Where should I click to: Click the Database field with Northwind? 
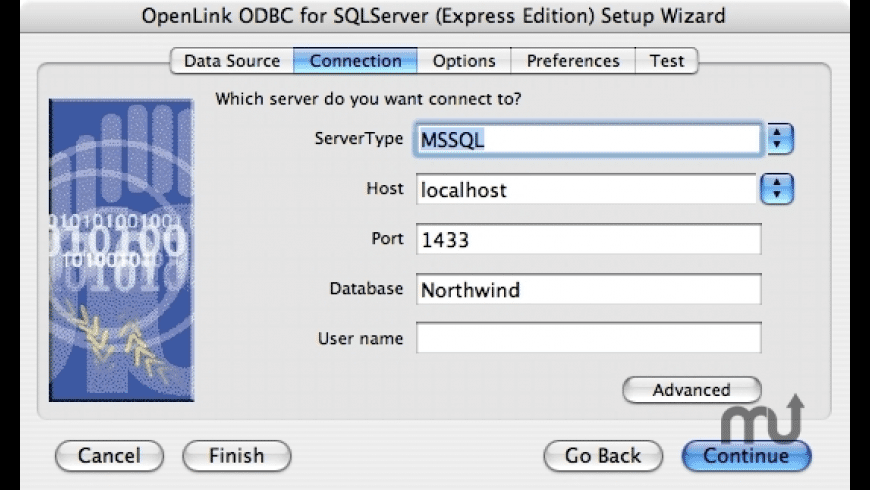[588, 290]
